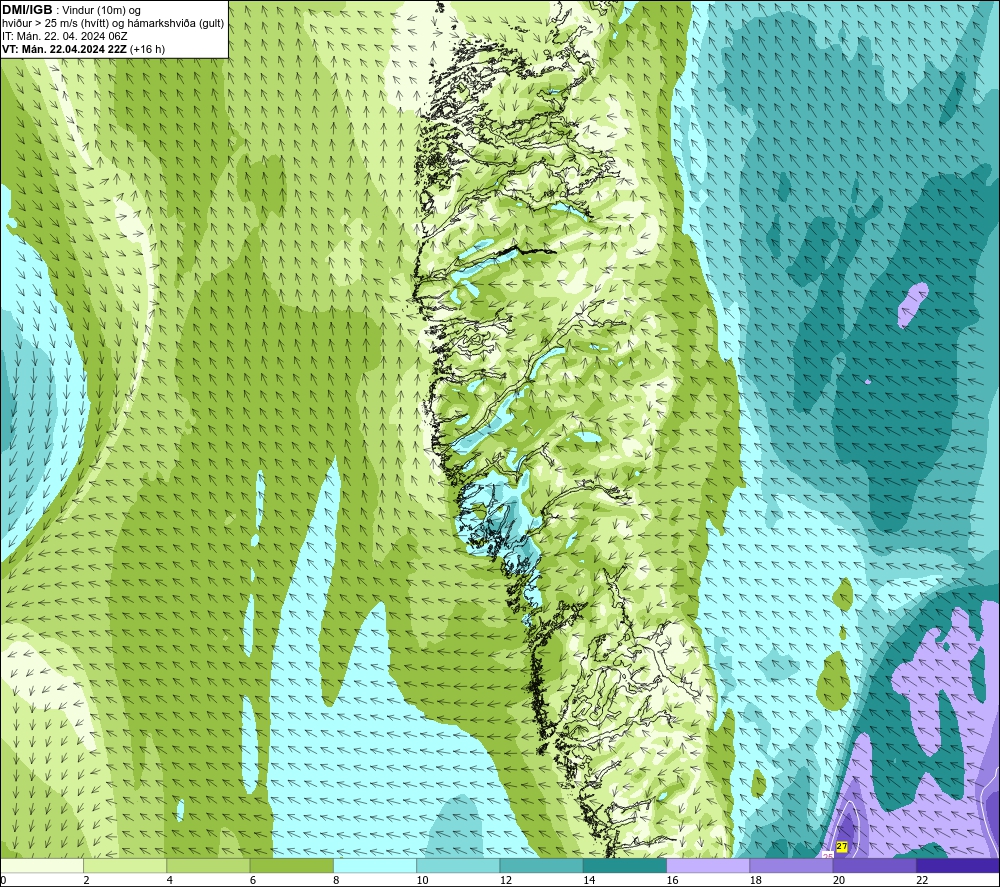
Task: Click the legend number "12"
Action: [x=506, y=881]
